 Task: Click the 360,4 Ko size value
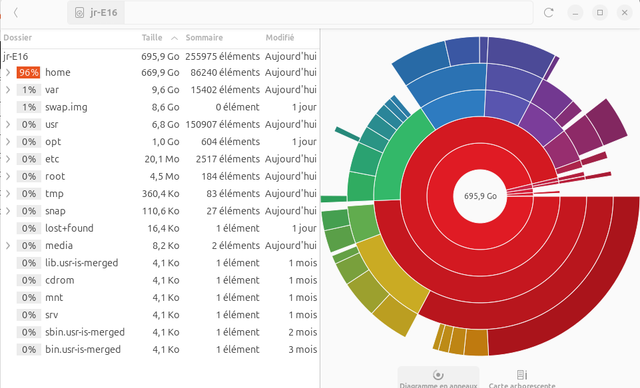coord(160,194)
